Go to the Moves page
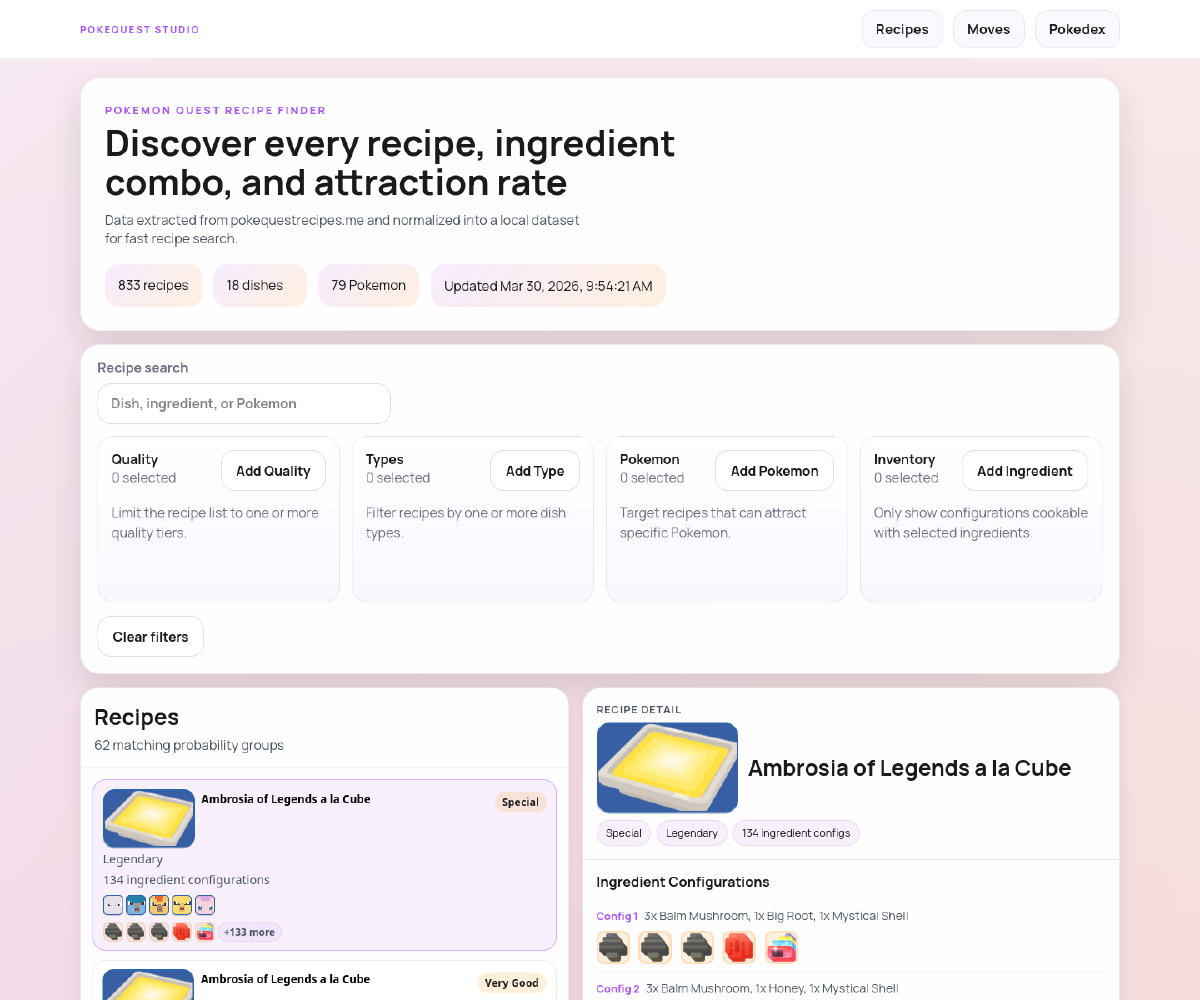1200x1000 pixels. (988, 29)
